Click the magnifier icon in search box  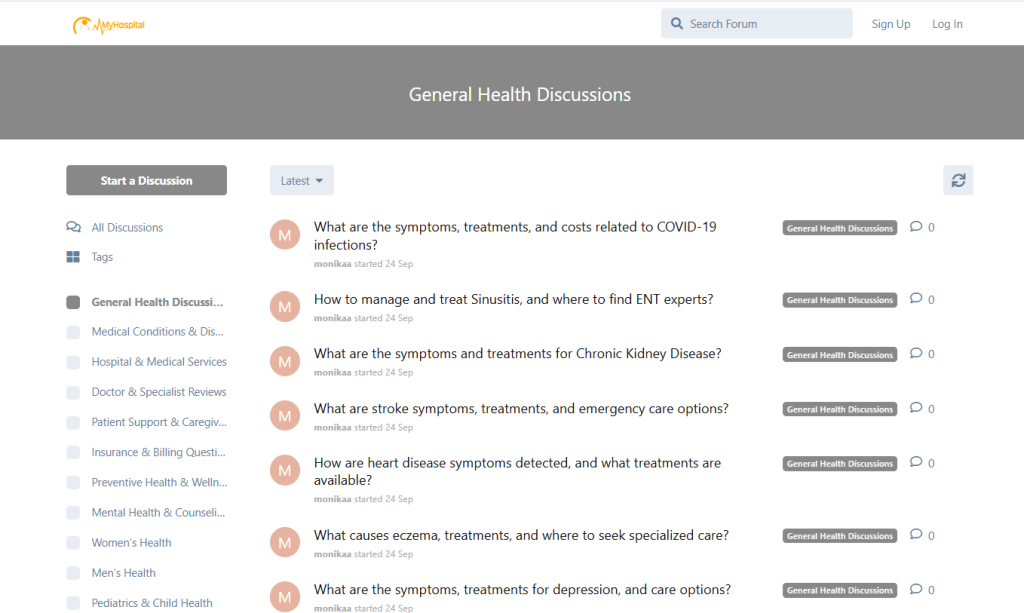(677, 24)
